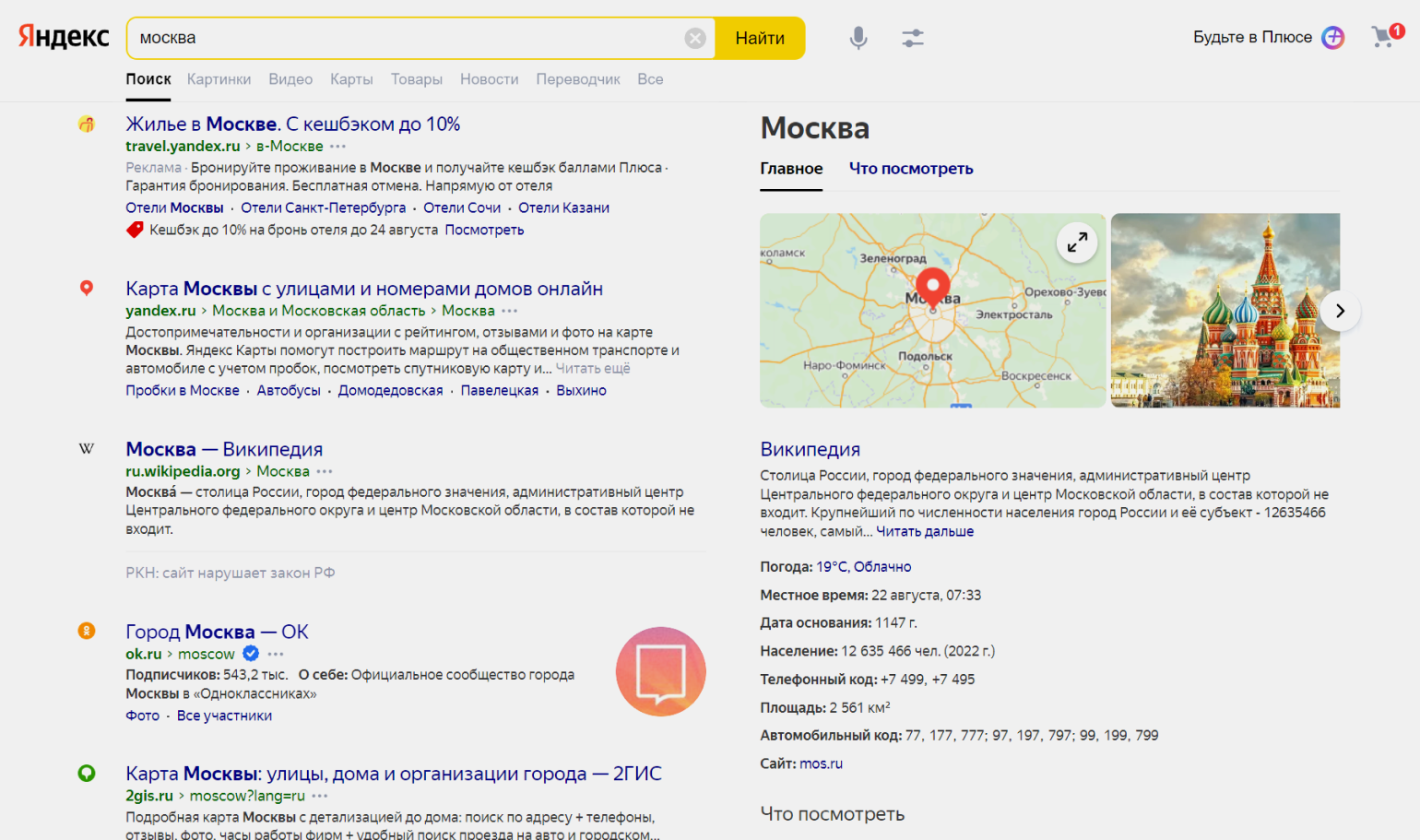
Task: Switch to the Картинки tab
Action: pos(219,79)
